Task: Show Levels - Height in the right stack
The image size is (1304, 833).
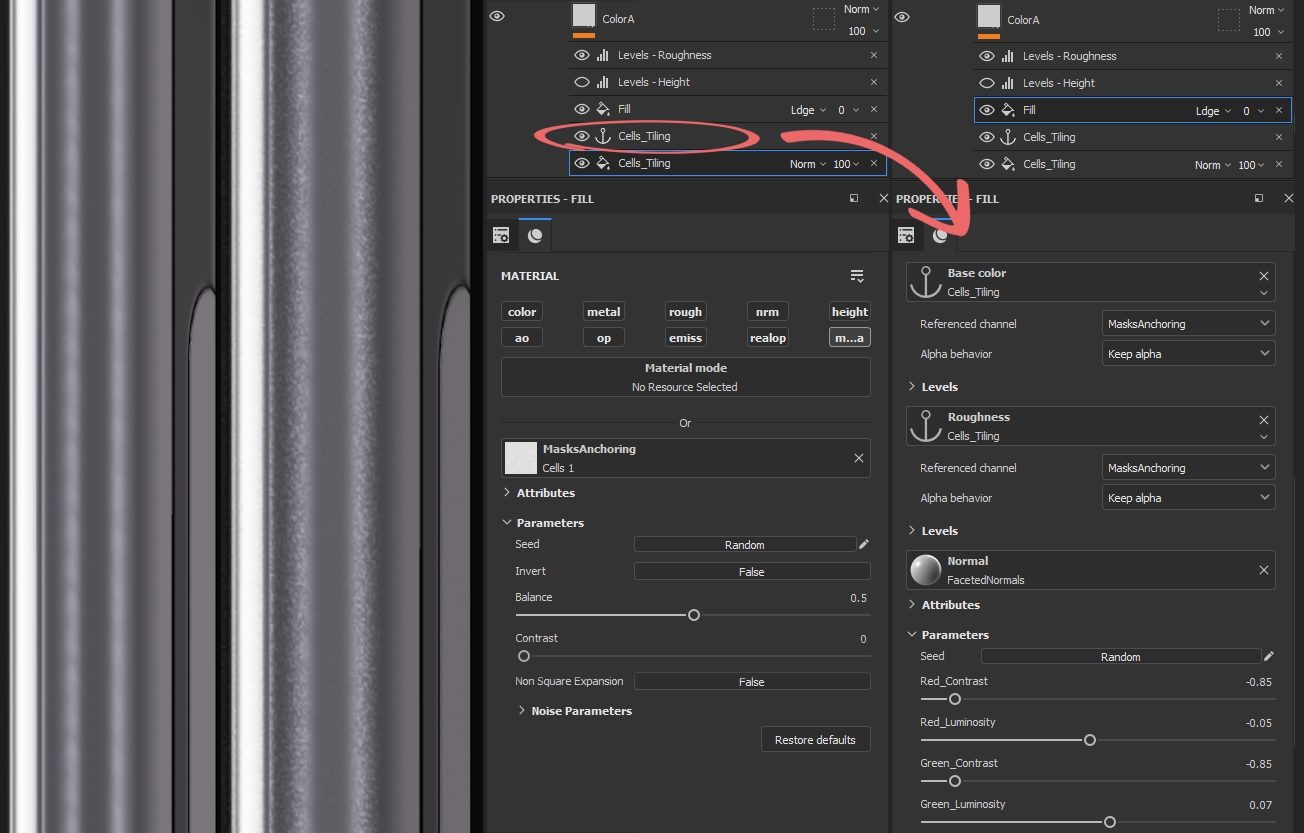Action: coord(987,83)
